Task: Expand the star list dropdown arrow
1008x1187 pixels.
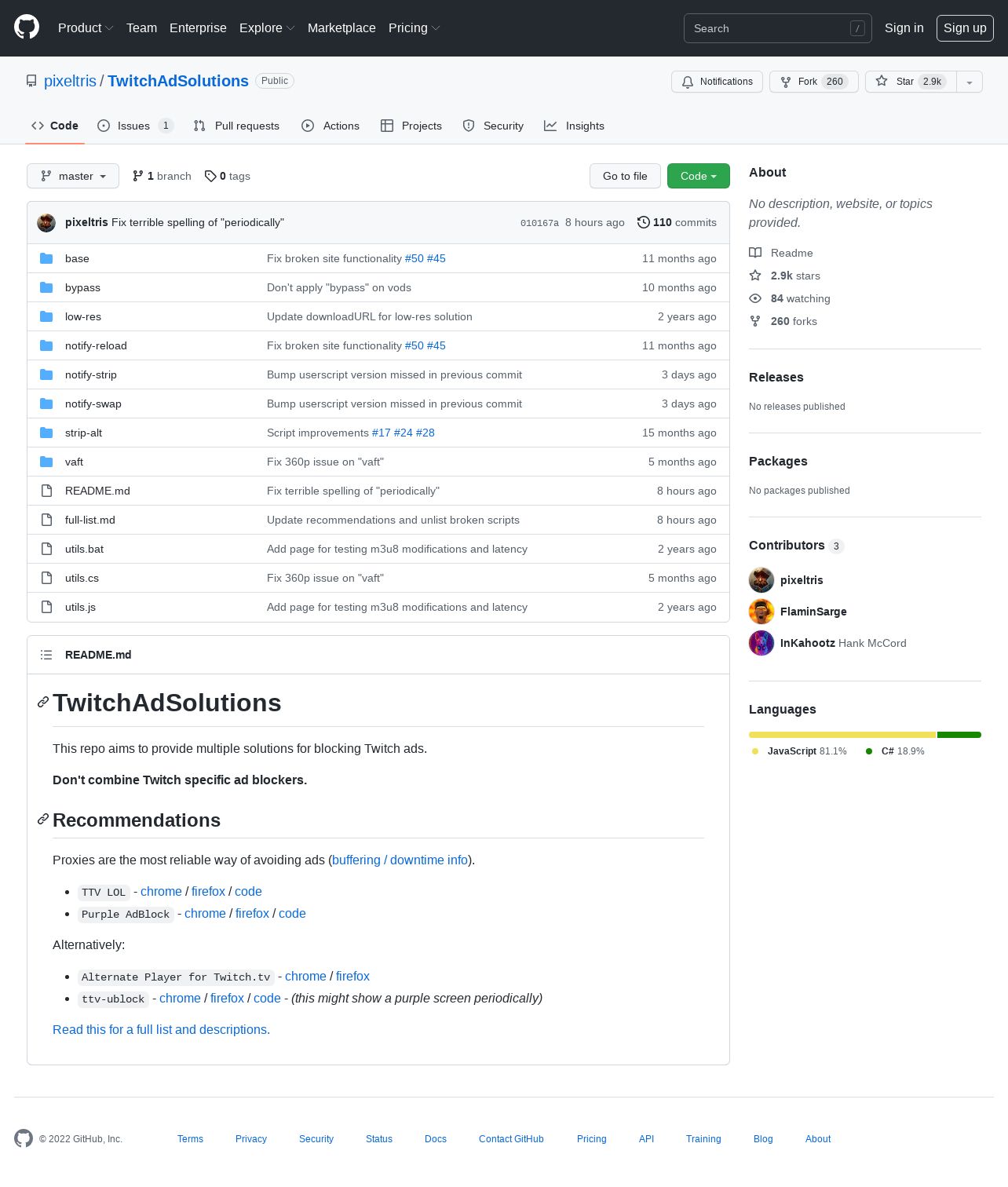Action: coord(970,82)
